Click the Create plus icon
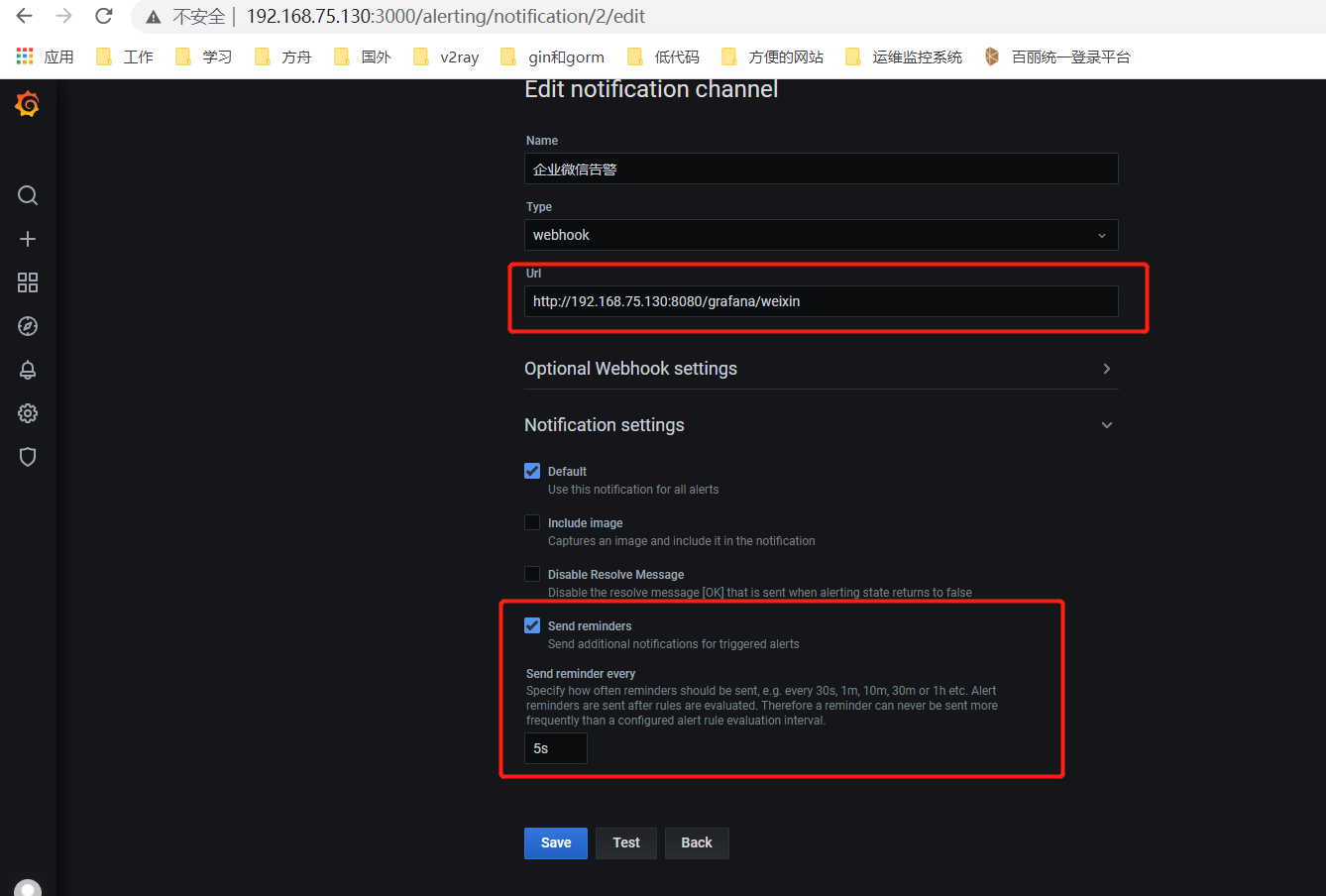Screen dimensions: 1326x896 coord(28,239)
